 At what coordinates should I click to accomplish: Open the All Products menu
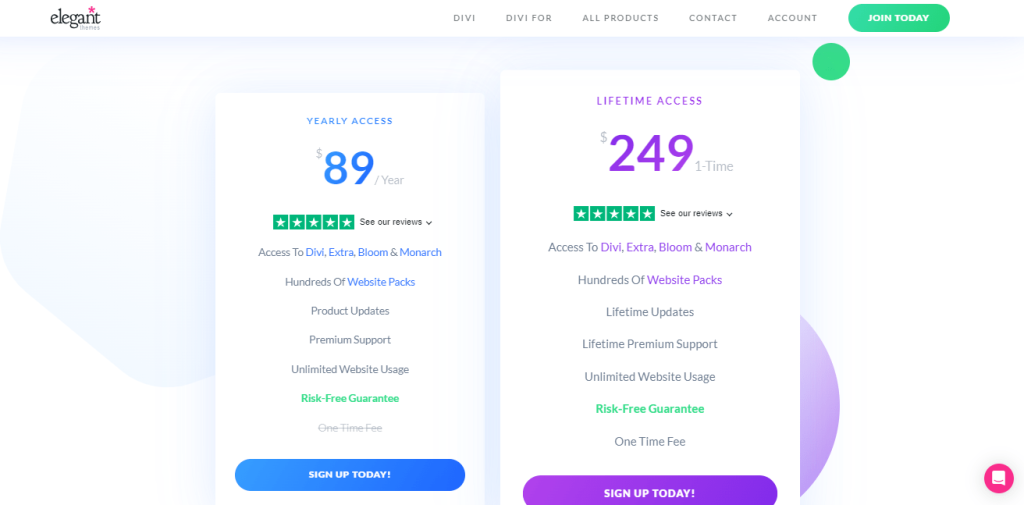tap(620, 18)
